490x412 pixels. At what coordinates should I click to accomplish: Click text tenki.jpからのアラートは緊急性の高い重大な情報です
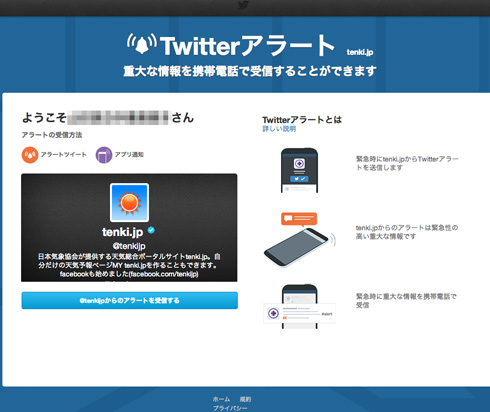pos(407,232)
